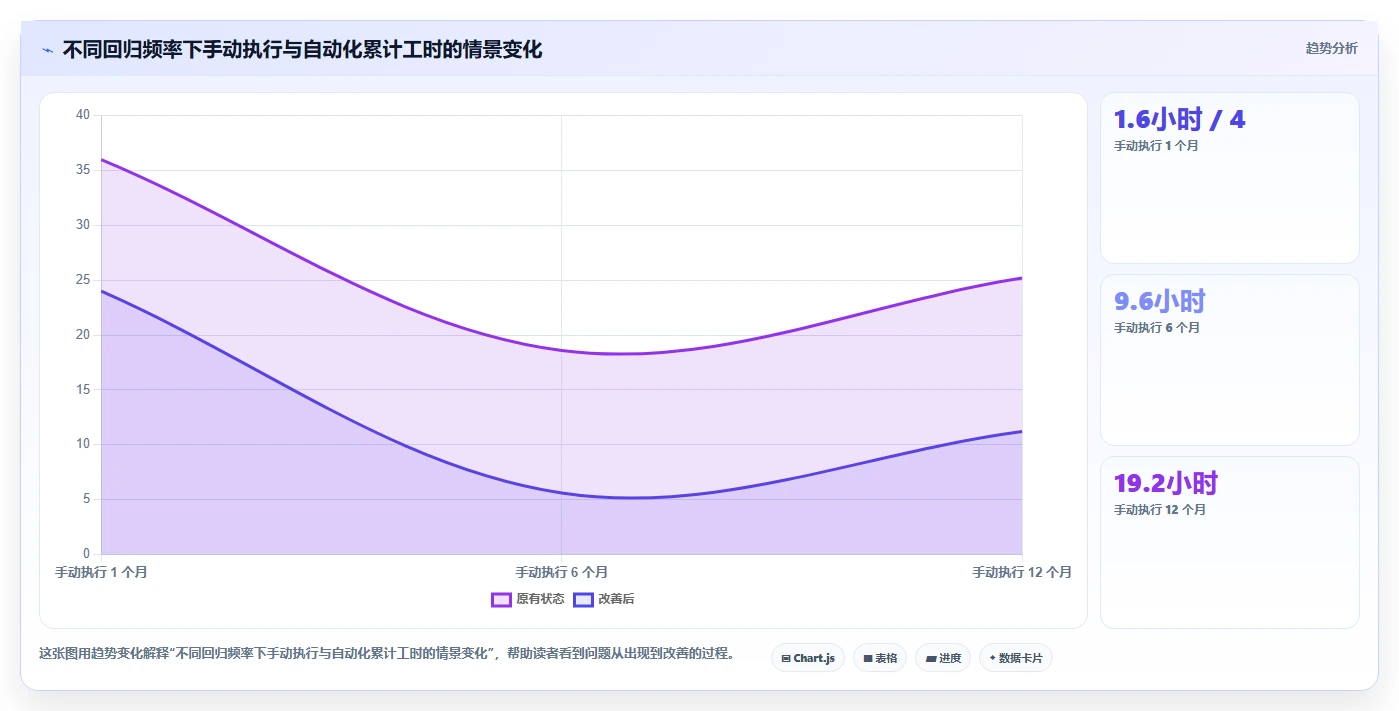Open the 9.6小时 data card

click(1229, 360)
